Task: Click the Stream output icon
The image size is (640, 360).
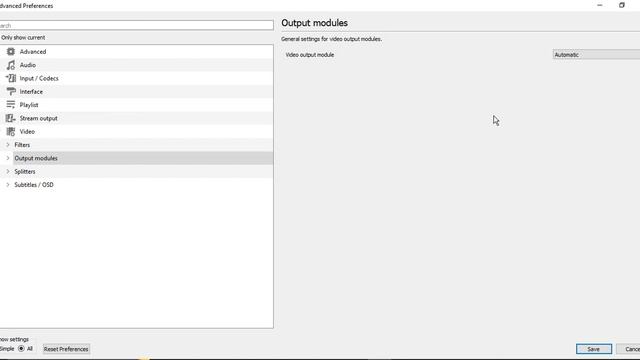Action: (11, 118)
